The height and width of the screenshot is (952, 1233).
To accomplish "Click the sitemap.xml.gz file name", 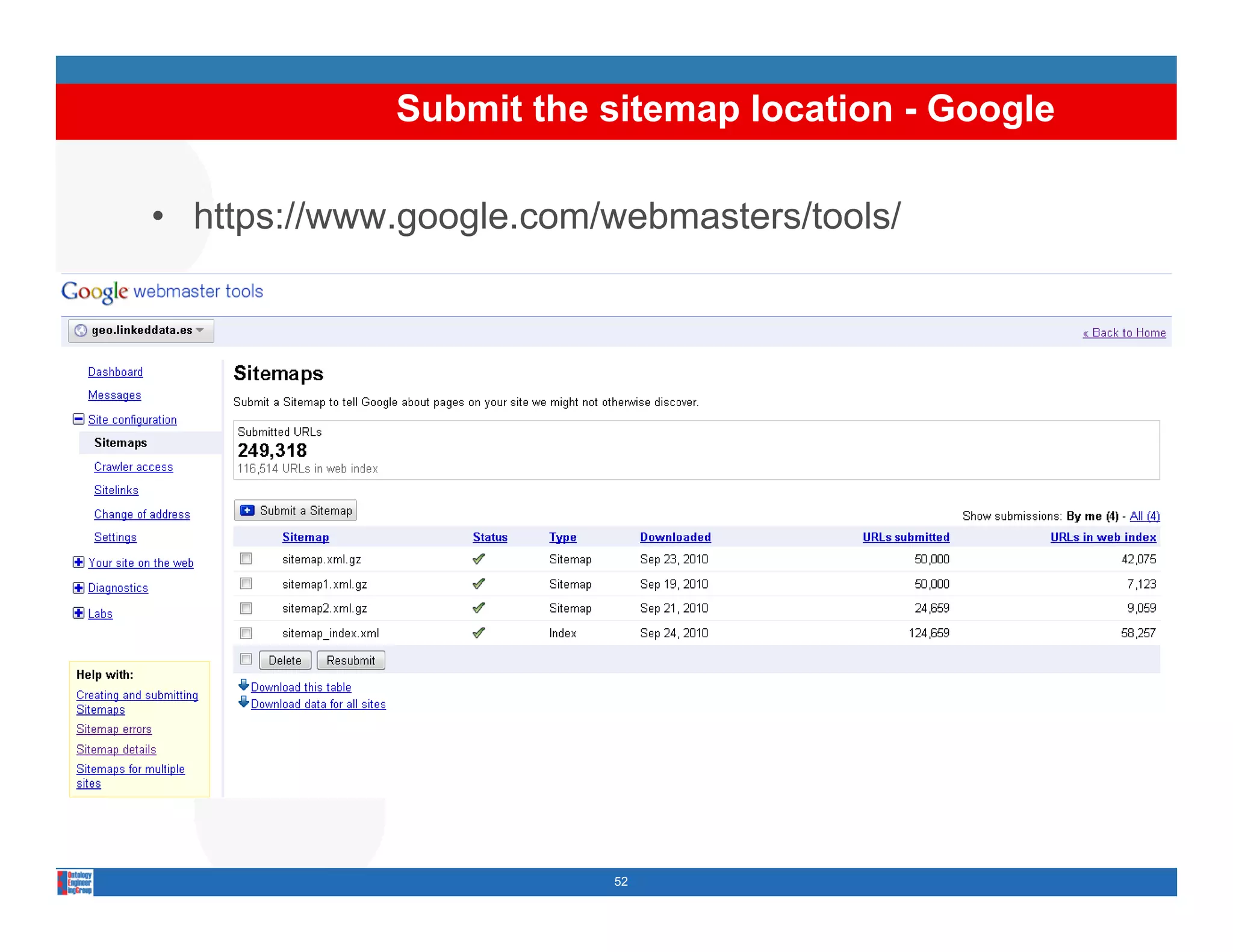I will tap(321, 560).
